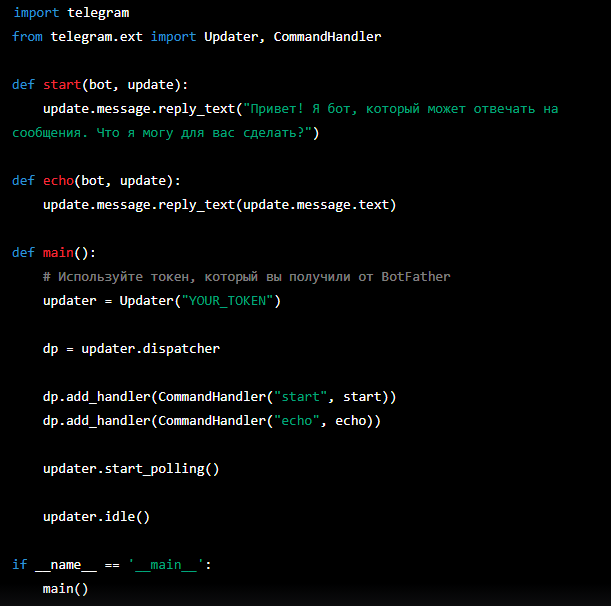Click 'CommandHandler' in the from-import line
Viewport: 611px width, 606px height.
click(x=327, y=37)
